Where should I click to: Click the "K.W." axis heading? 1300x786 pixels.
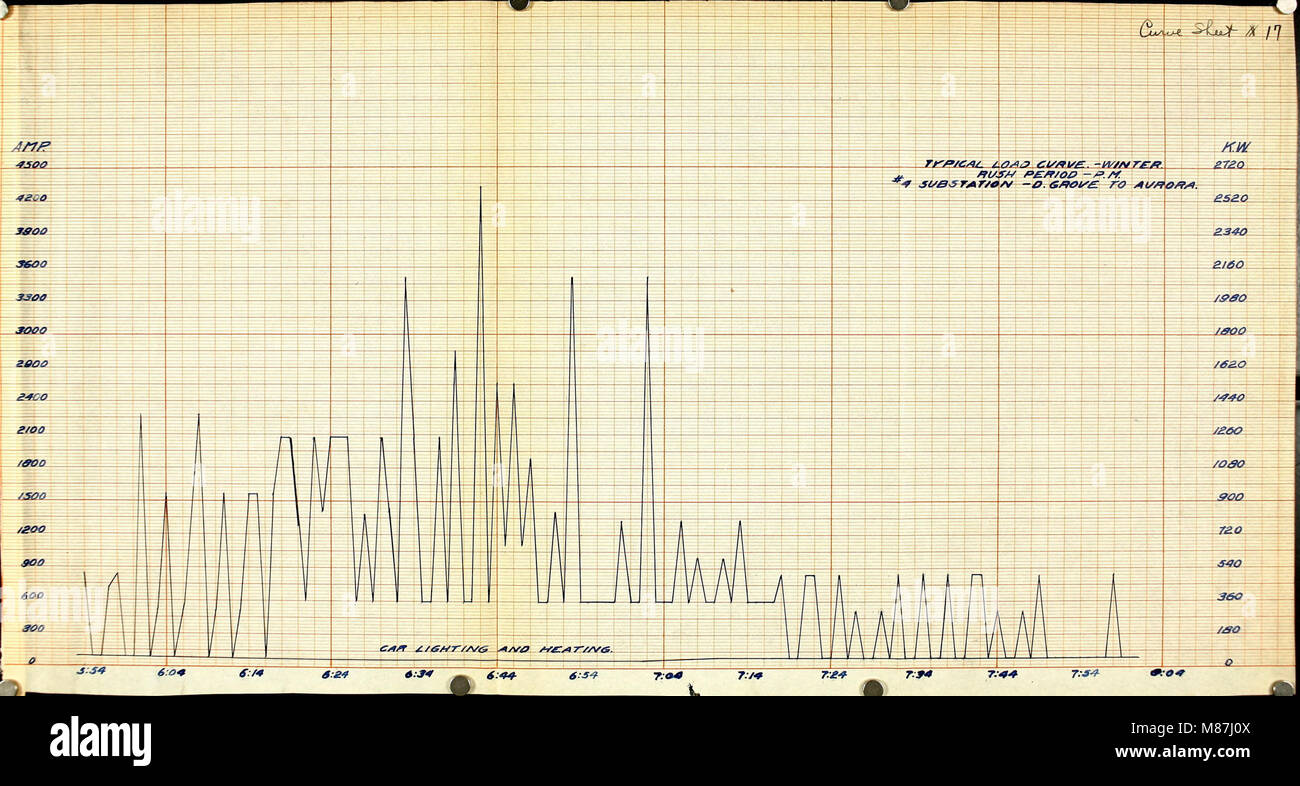coord(1236,147)
